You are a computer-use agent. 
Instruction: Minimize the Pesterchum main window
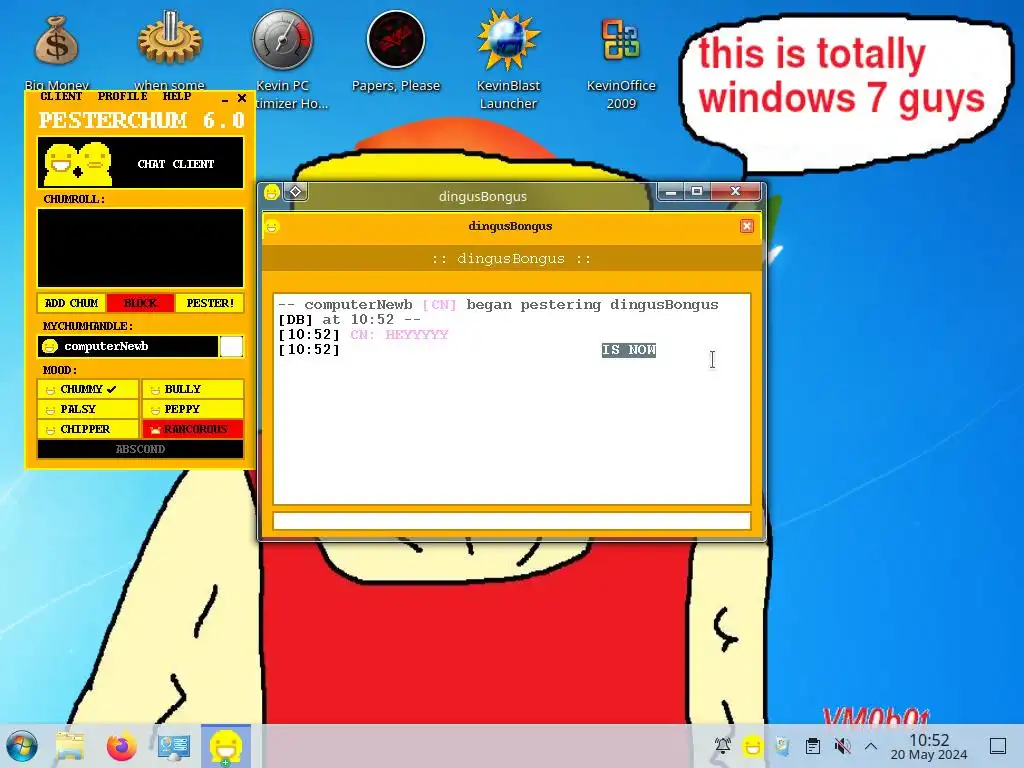coord(225,99)
